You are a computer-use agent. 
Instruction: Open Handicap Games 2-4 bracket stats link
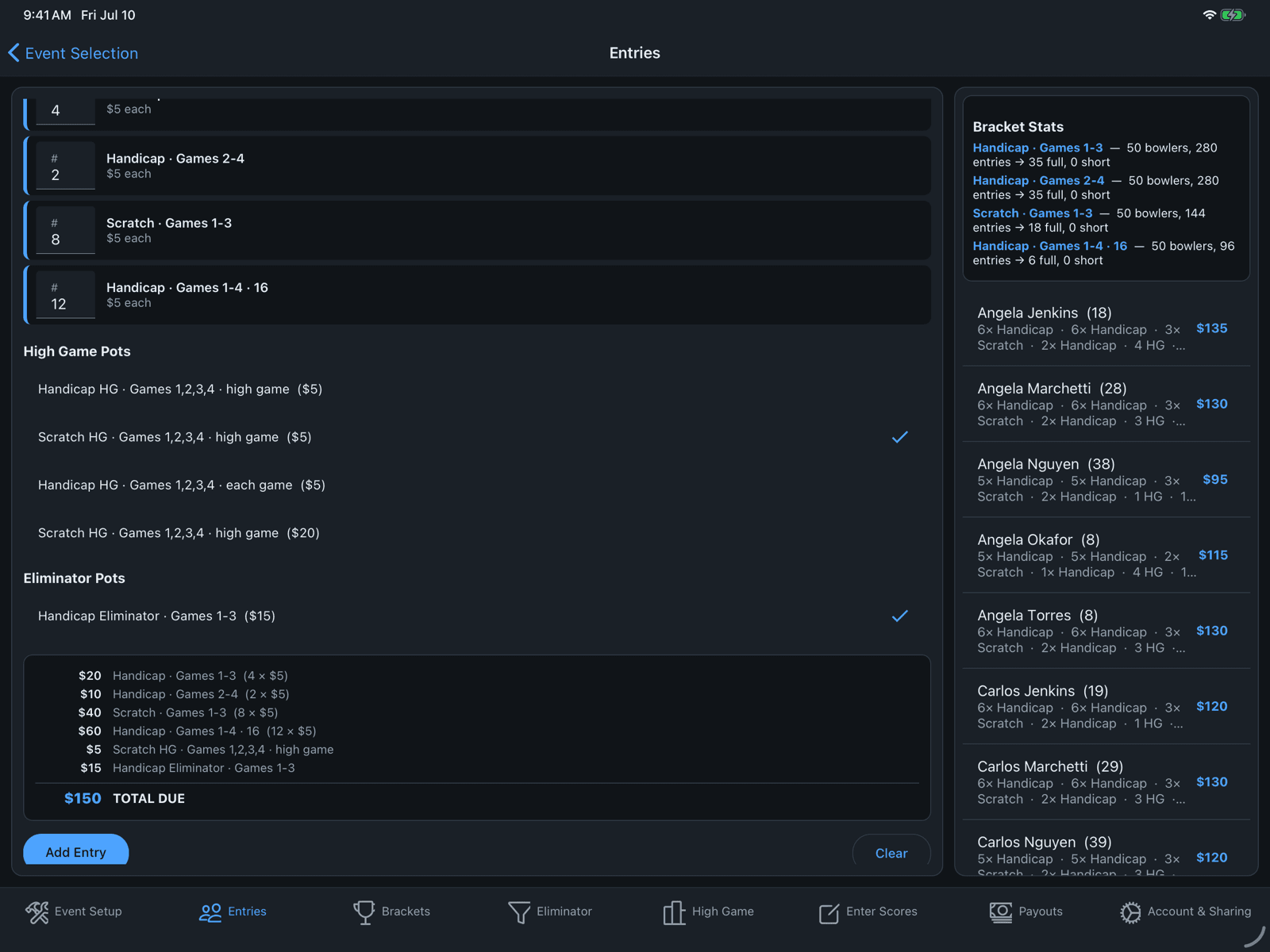(x=1038, y=181)
